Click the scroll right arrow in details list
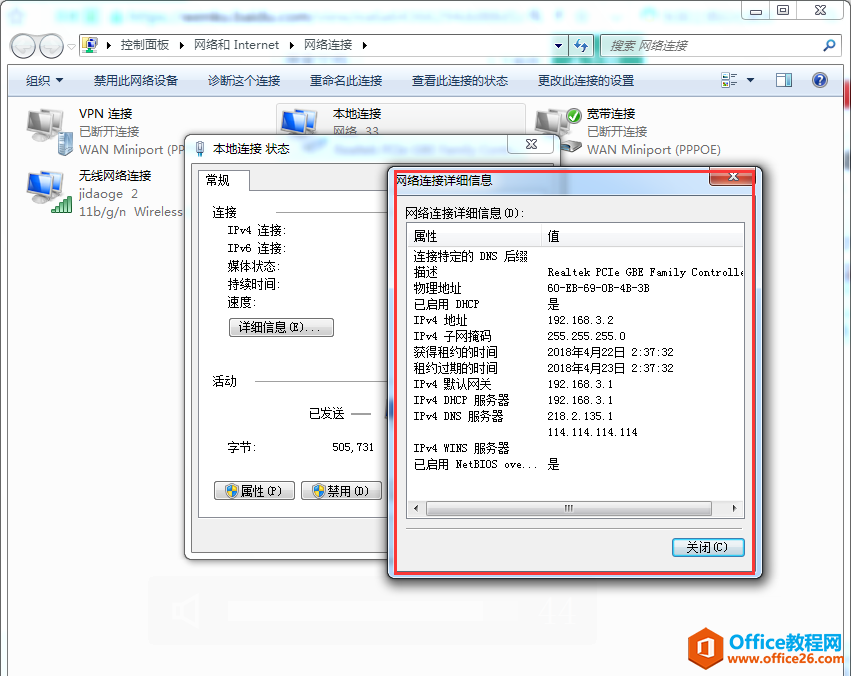This screenshot has width=851, height=676. point(734,508)
